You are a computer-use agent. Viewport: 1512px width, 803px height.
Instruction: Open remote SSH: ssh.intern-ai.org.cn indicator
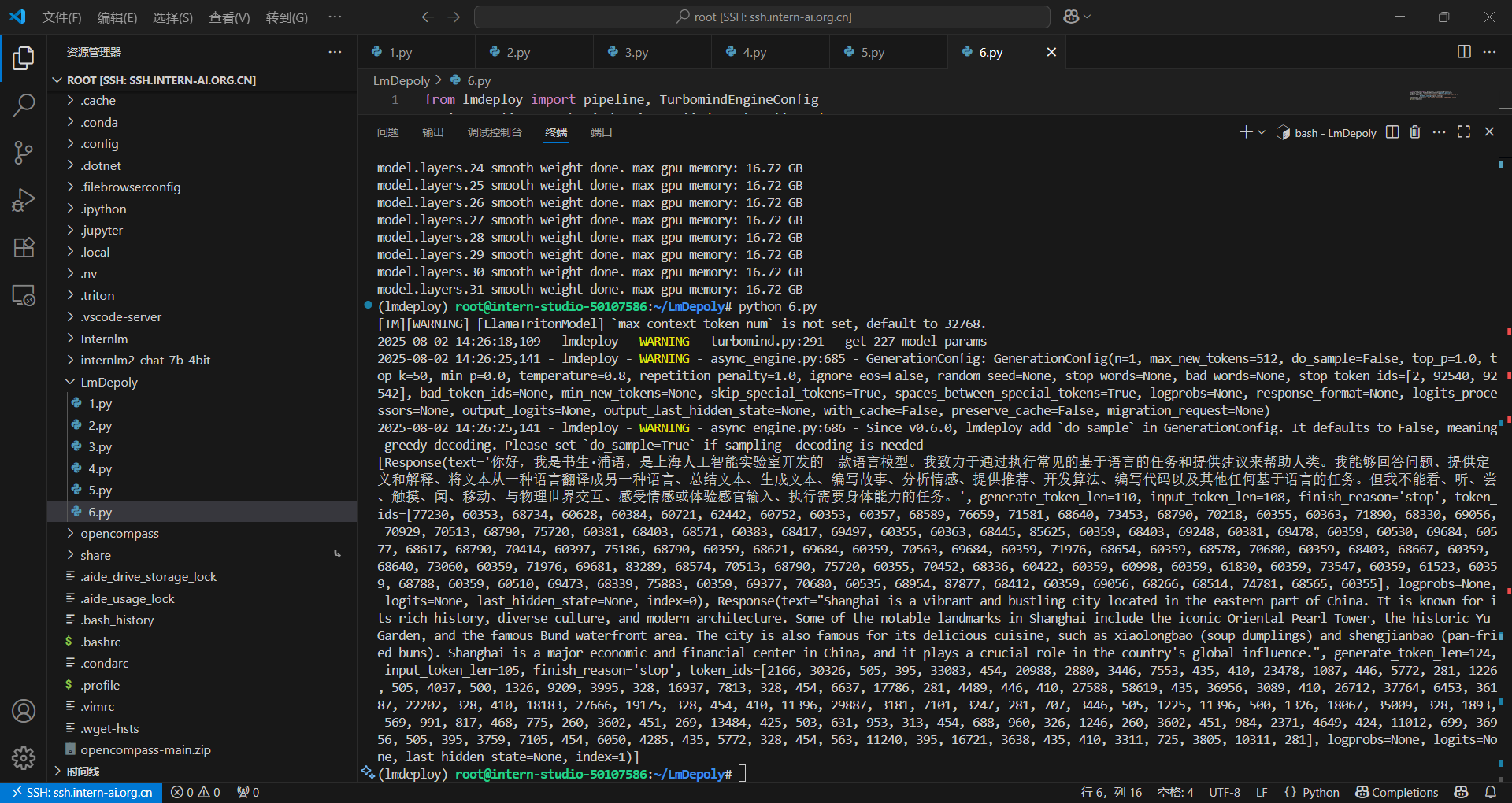click(x=82, y=792)
